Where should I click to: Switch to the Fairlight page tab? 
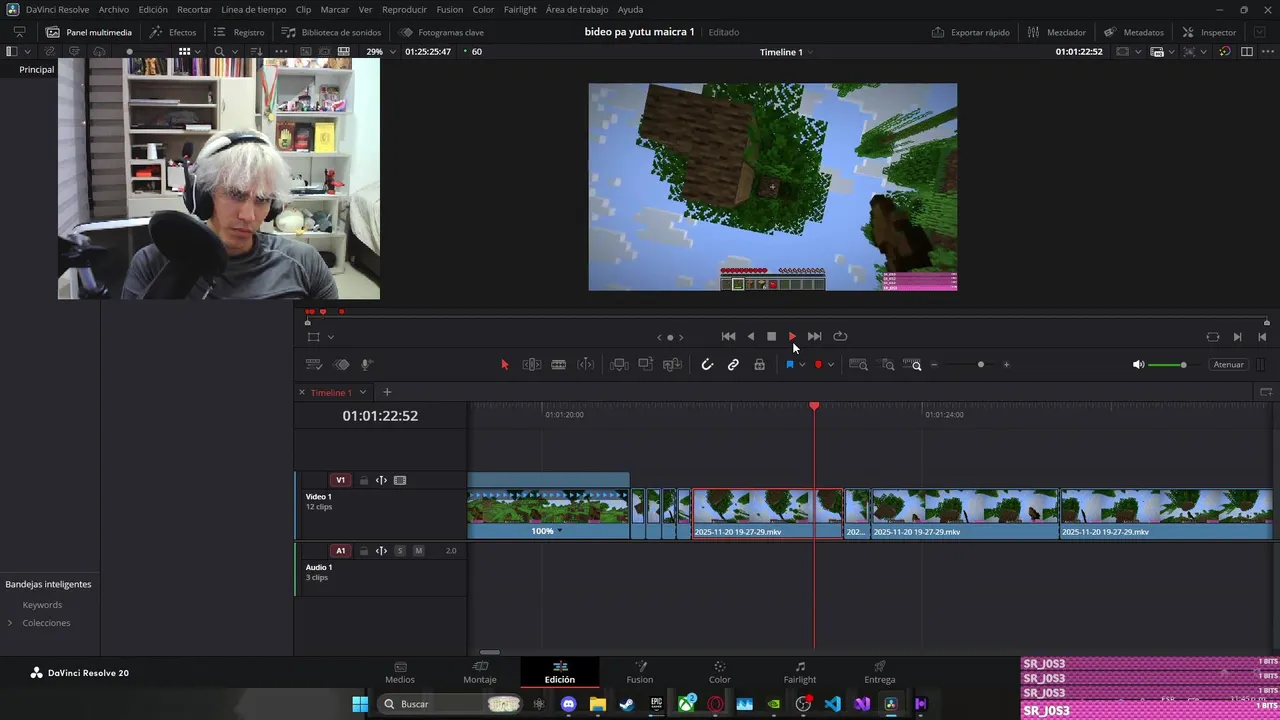(x=800, y=672)
